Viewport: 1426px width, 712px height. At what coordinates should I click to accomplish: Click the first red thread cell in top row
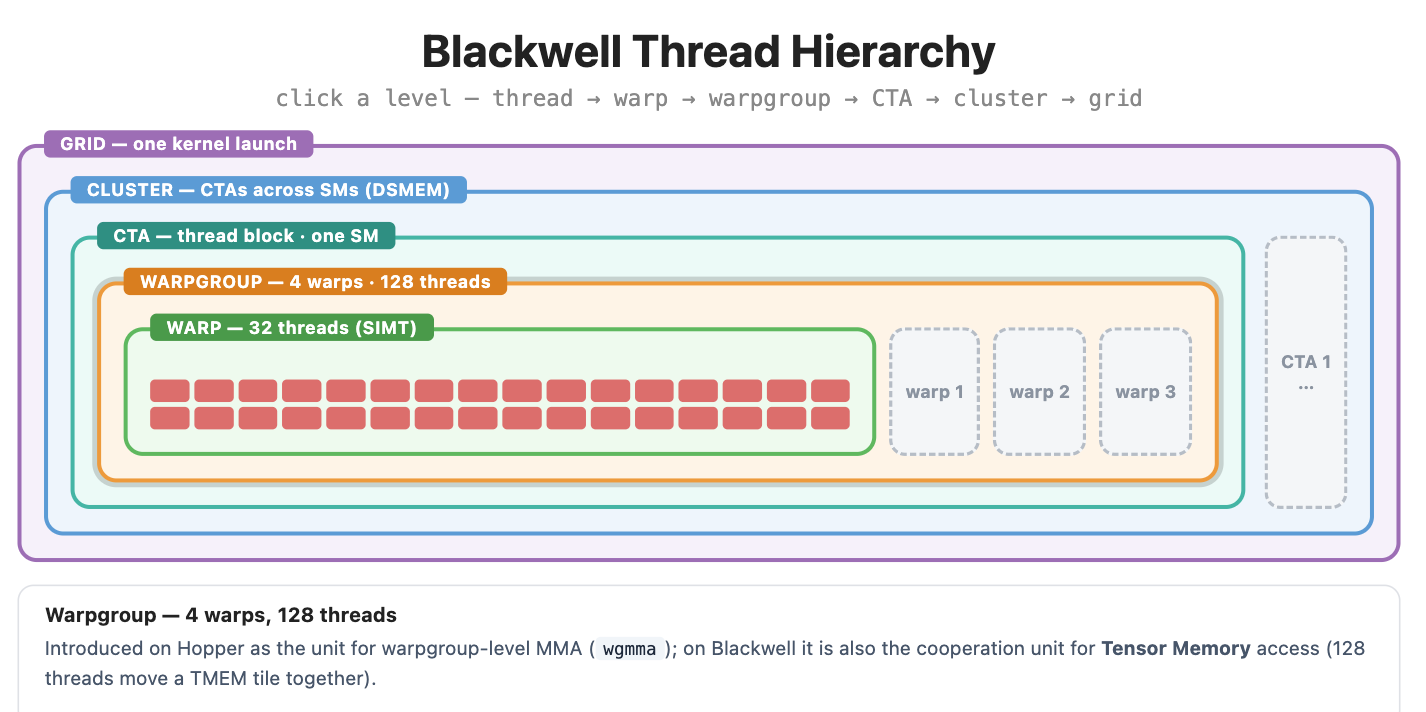click(170, 391)
